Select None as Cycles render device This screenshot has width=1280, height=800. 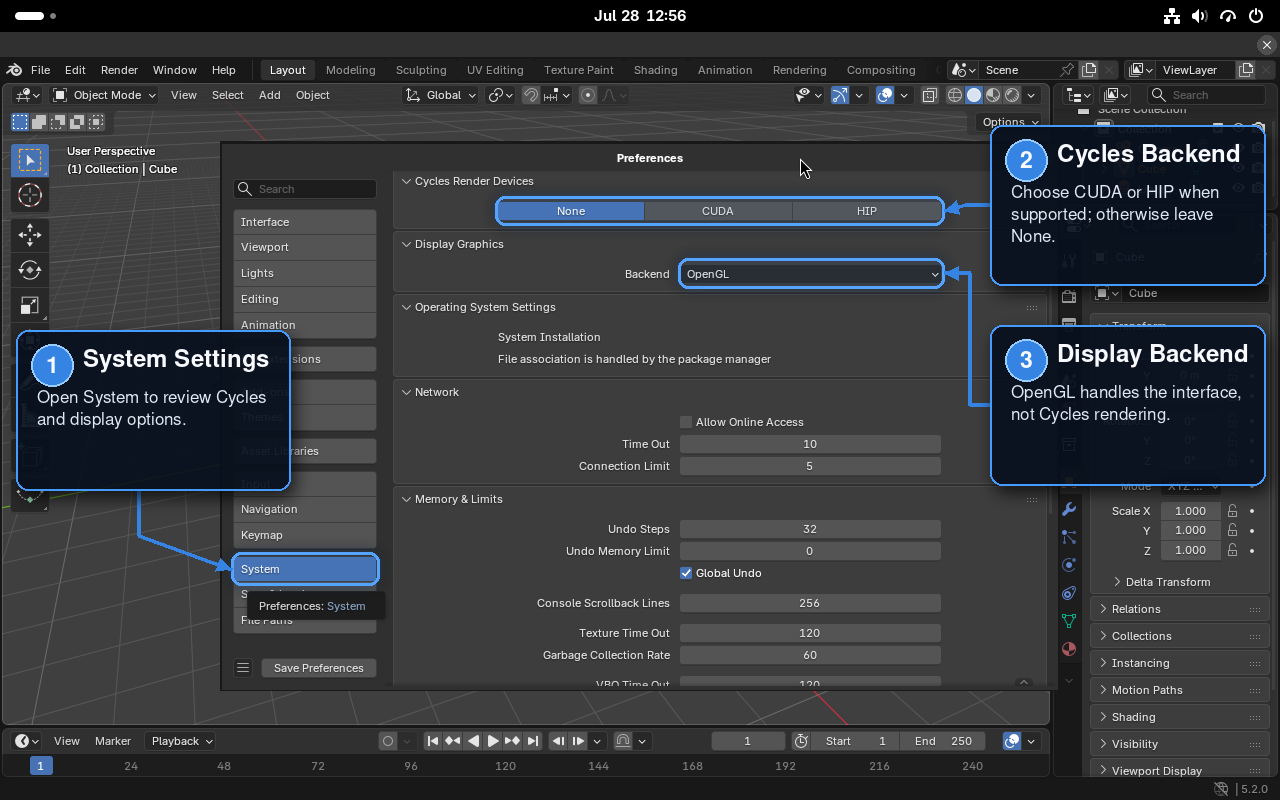click(571, 211)
